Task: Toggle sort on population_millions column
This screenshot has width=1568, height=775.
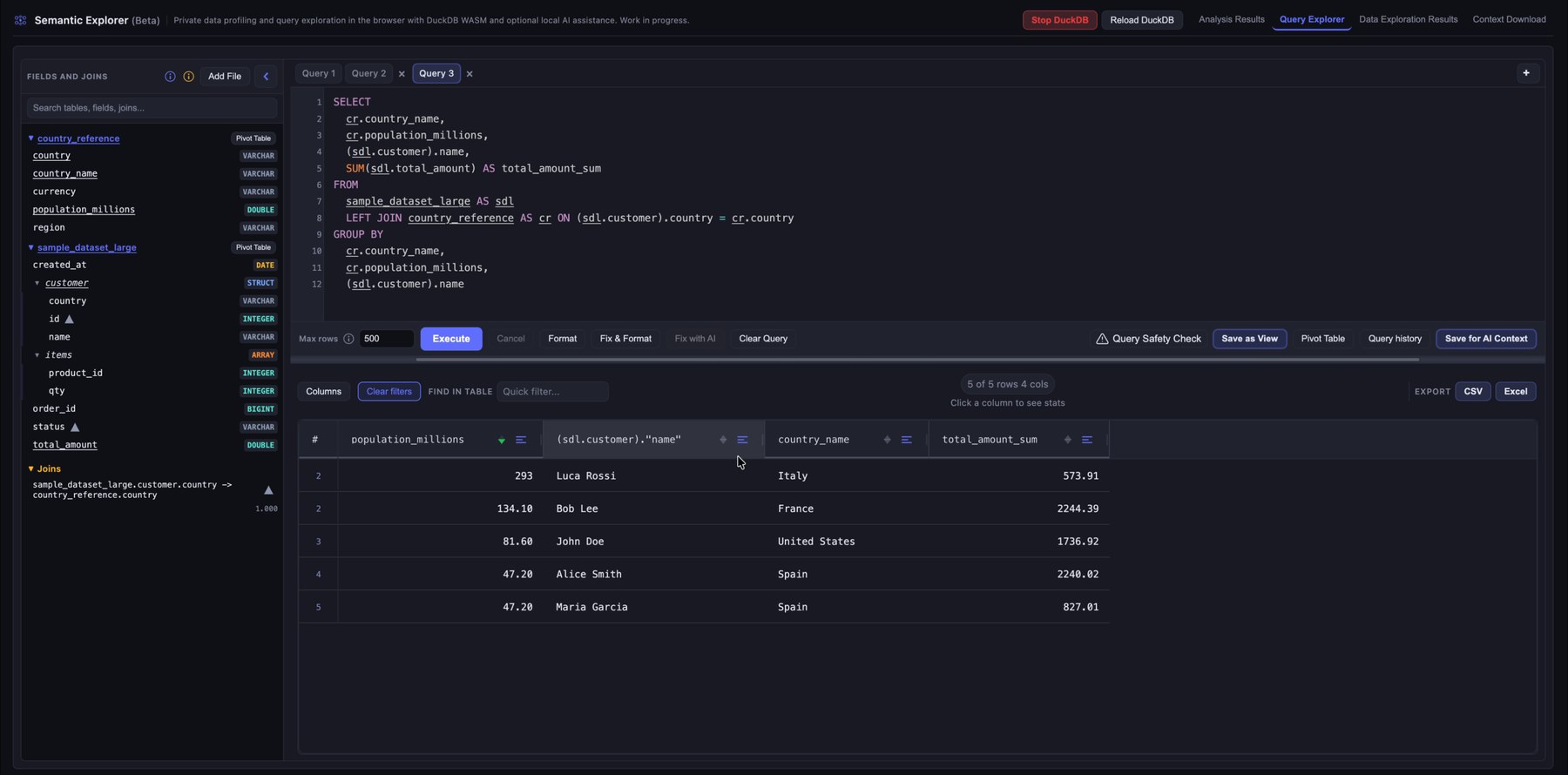Action: click(x=502, y=441)
